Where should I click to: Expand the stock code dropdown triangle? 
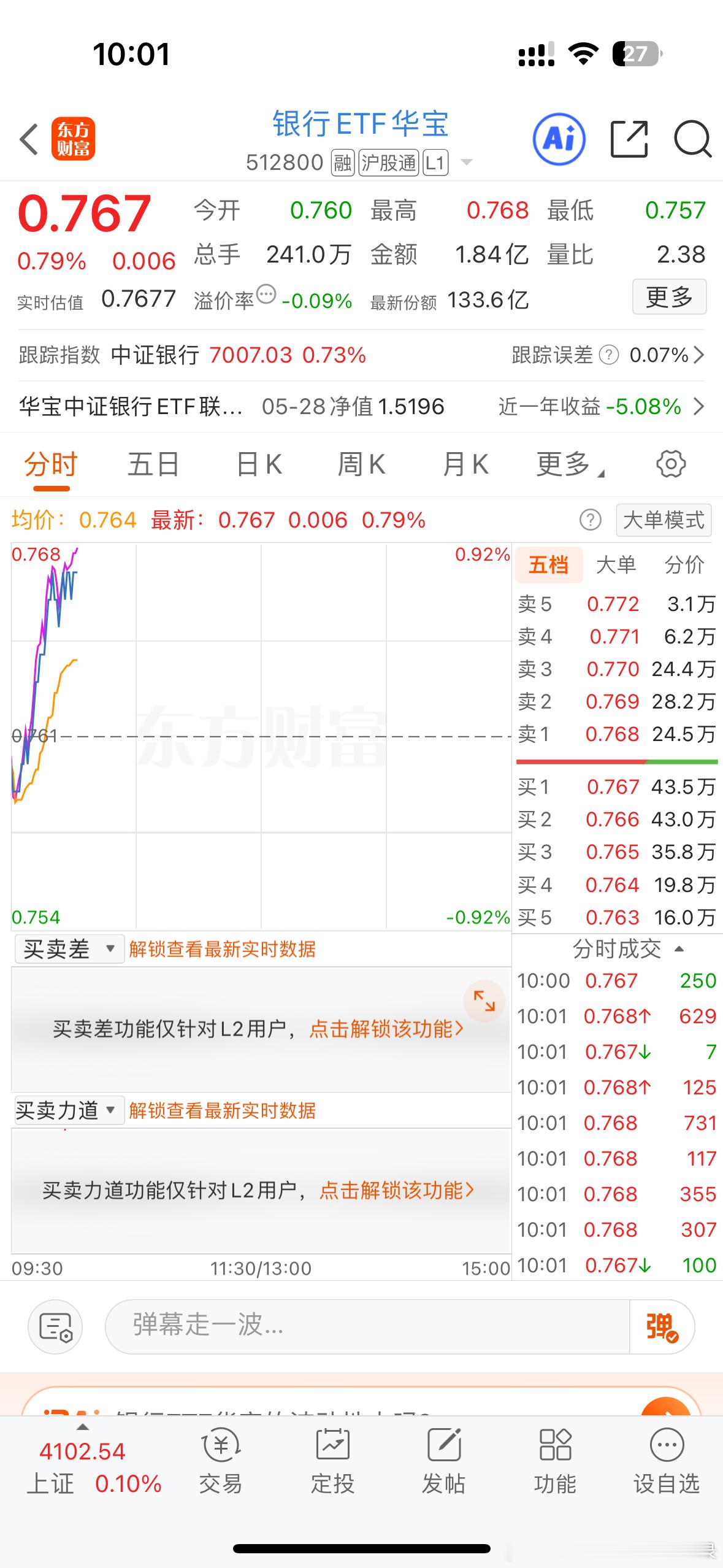466,163
